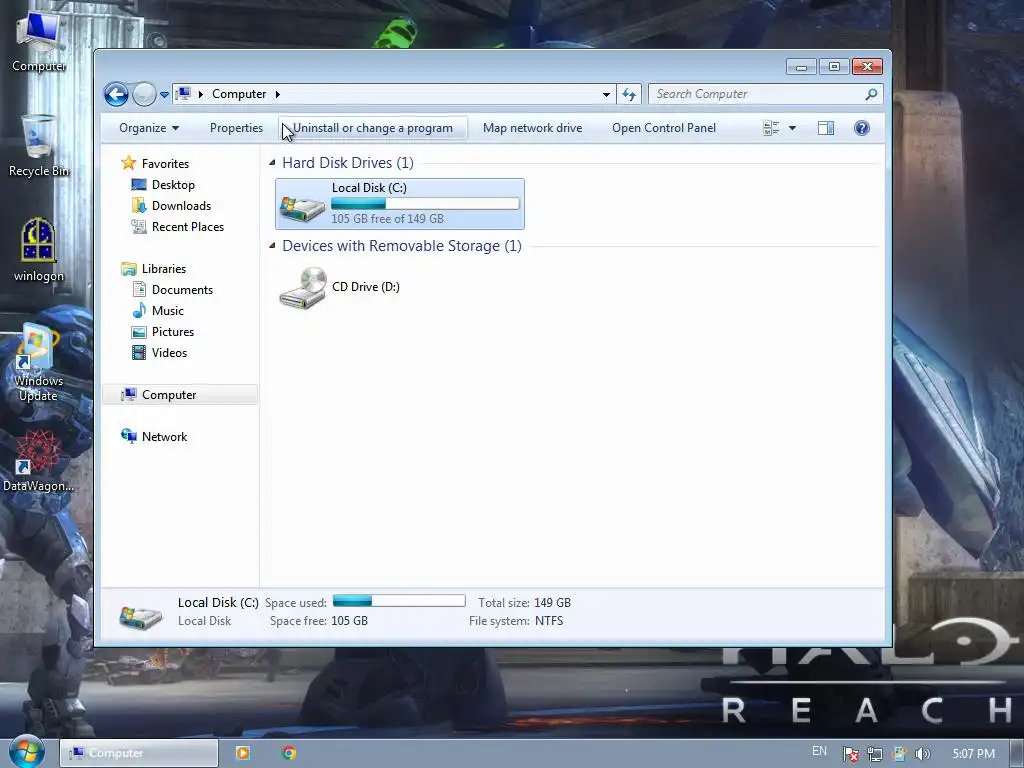
Task: Select the Recycle Bin desktop icon
Action: click(39, 146)
